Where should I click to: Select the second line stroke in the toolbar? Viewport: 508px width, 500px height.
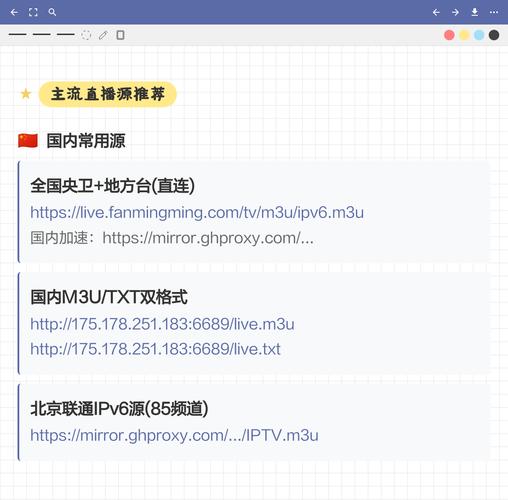(x=42, y=34)
